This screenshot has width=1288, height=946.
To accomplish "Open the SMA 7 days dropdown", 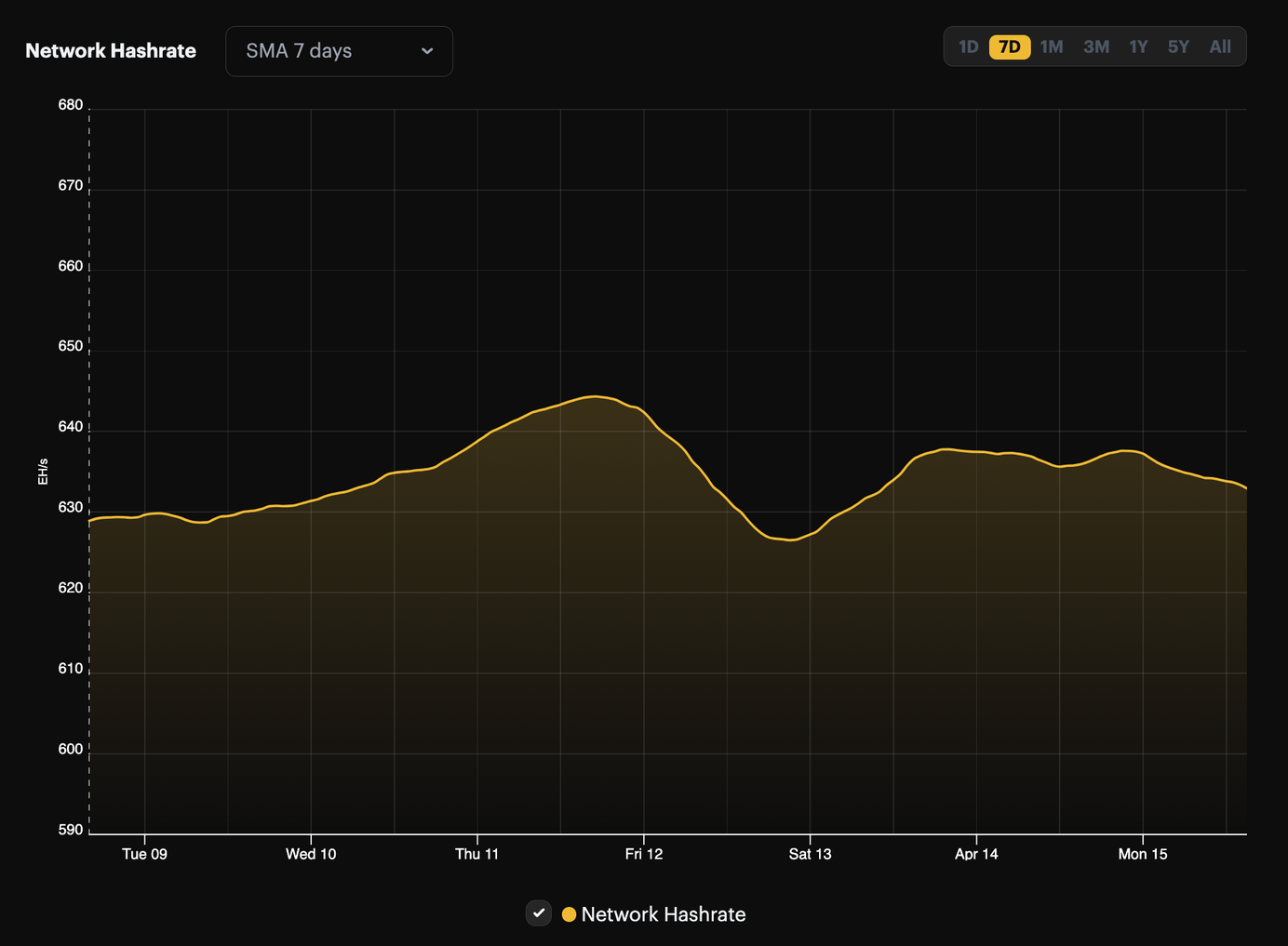I will tap(339, 51).
